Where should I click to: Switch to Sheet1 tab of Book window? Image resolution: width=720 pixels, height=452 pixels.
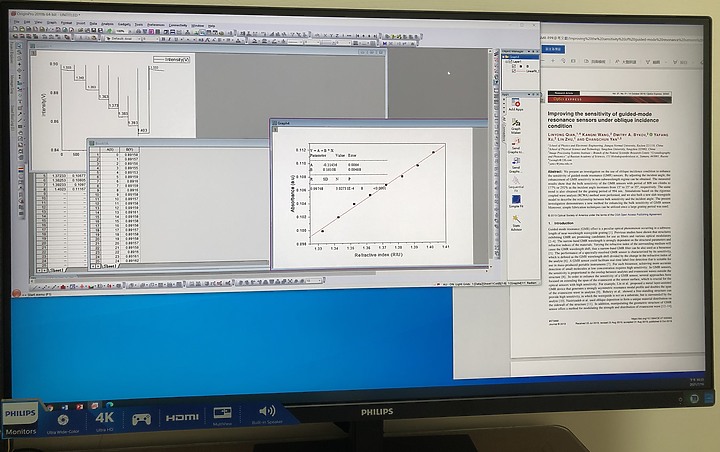109,266
